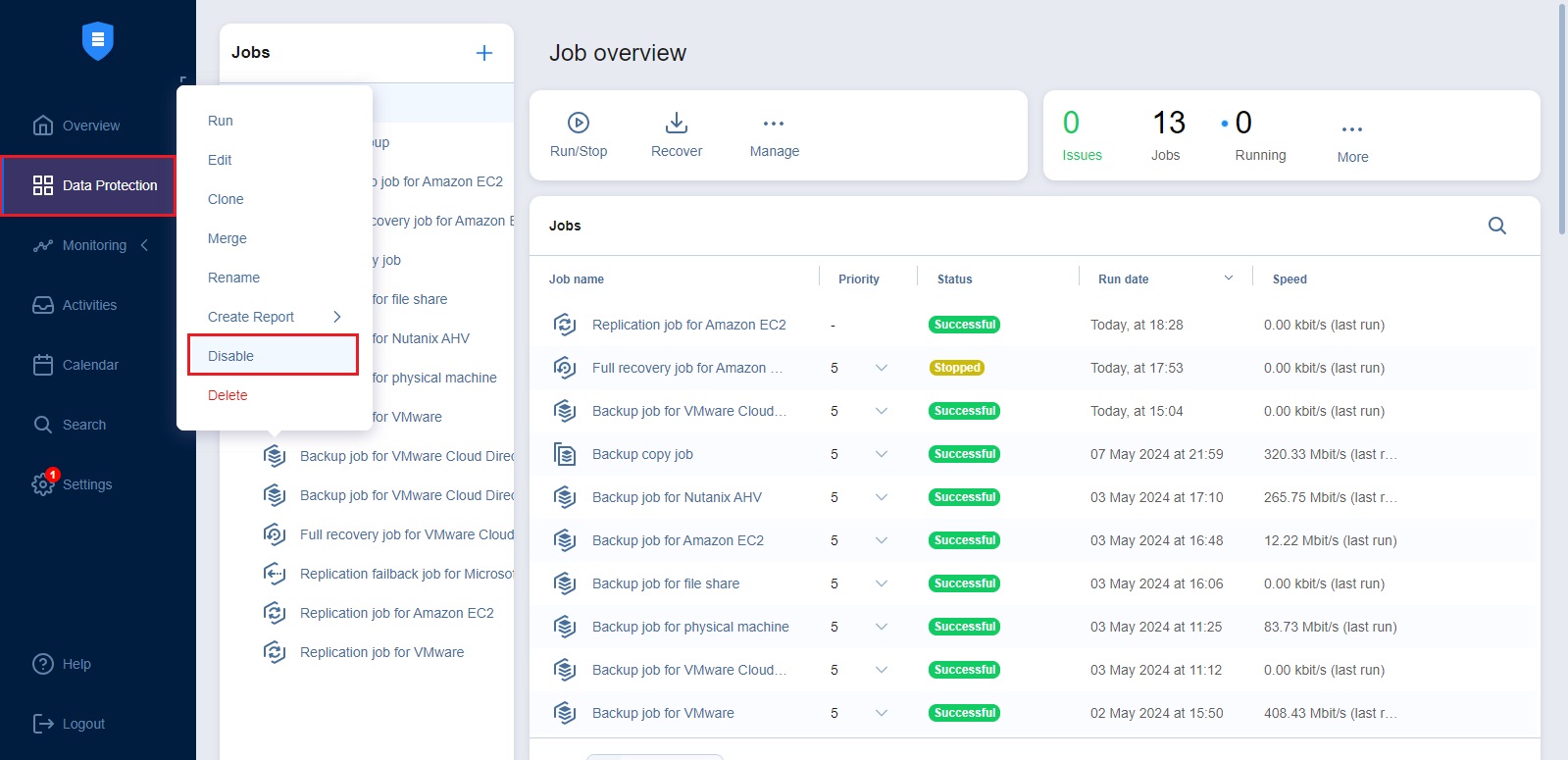Collapse the Monitoring sidebar chevron

145,245
